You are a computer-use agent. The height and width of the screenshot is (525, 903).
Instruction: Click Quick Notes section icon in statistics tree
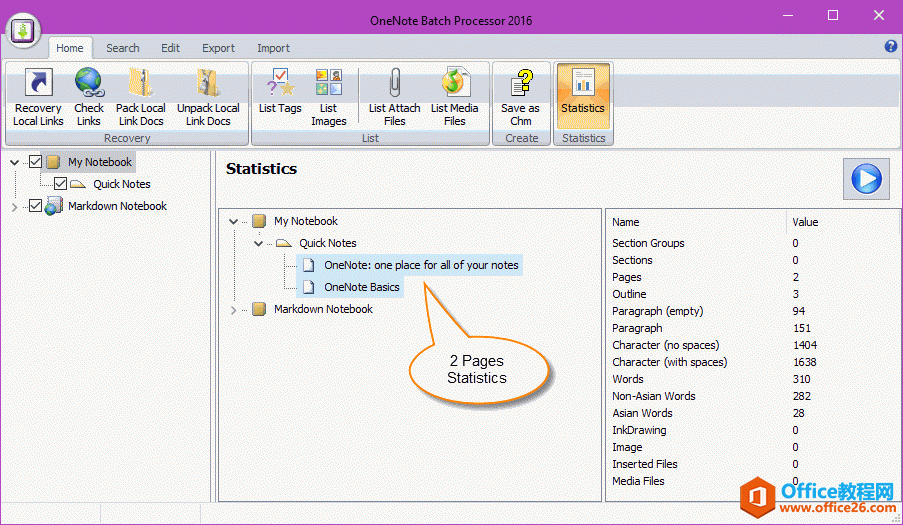coord(284,243)
